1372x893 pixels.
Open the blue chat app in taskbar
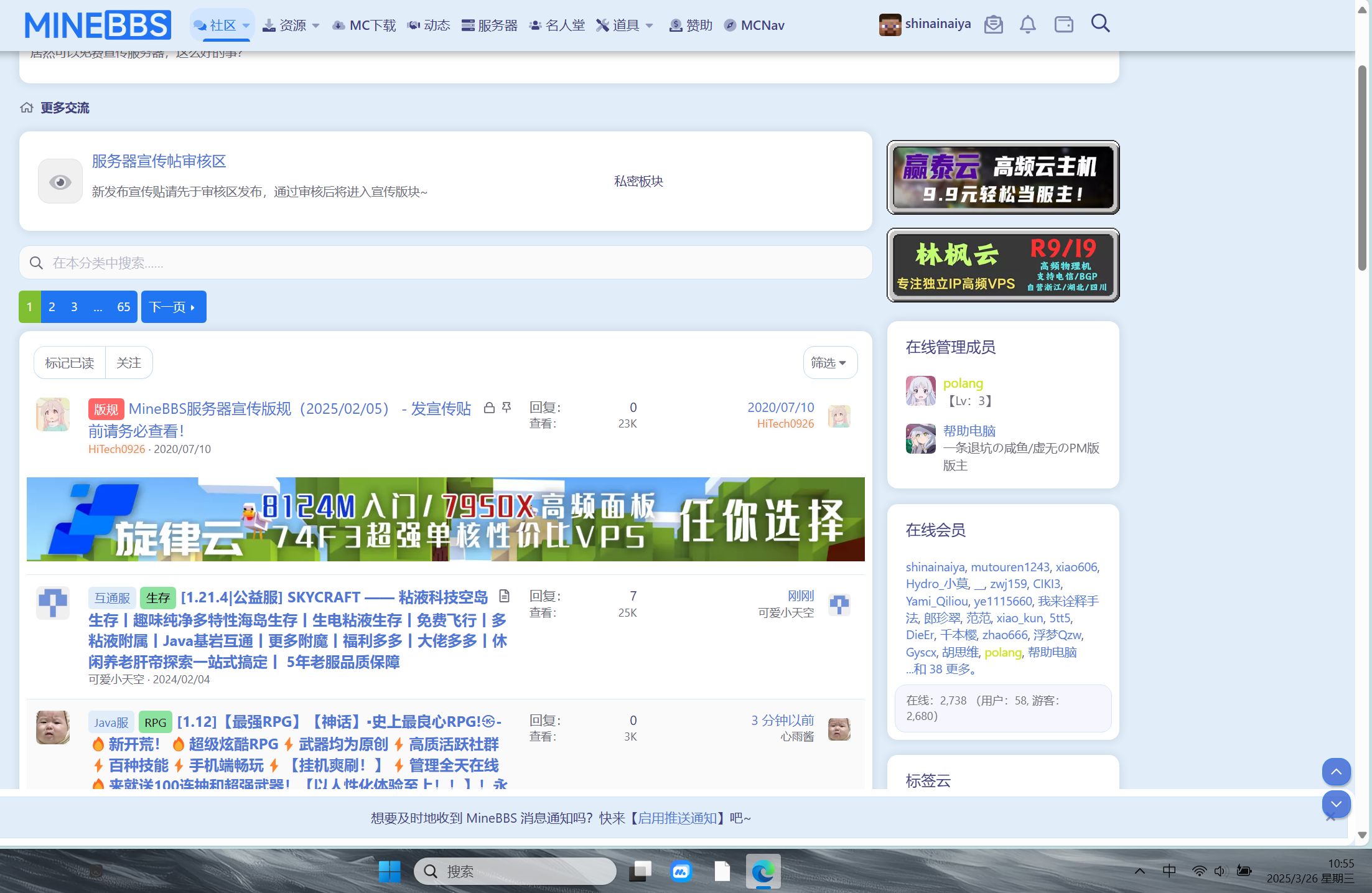pos(681,871)
